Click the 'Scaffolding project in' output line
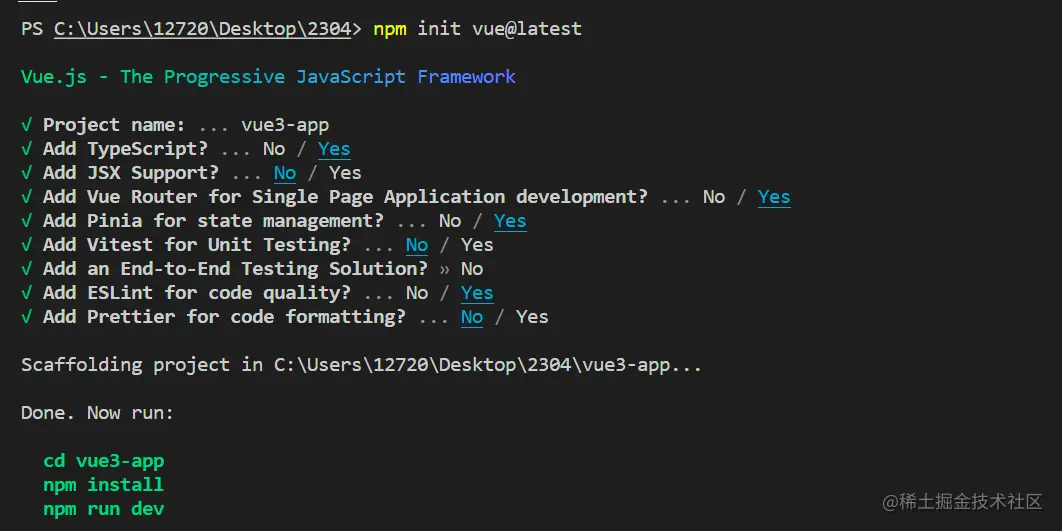 (361, 366)
